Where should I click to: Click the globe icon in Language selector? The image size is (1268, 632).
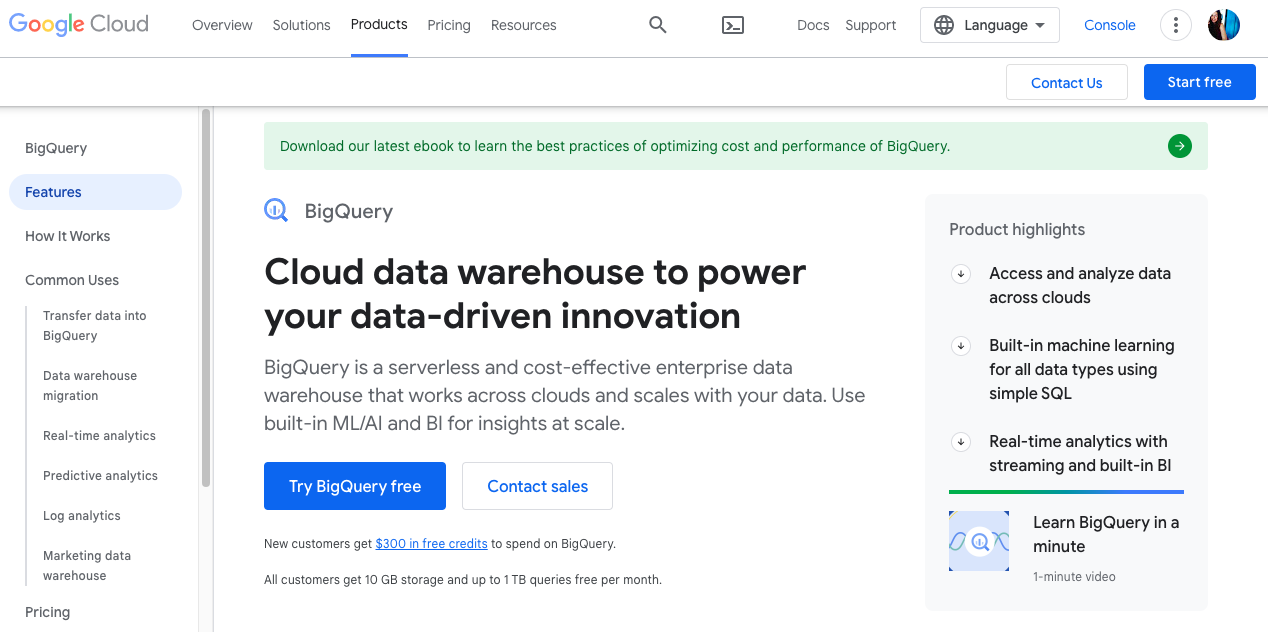pyautogui.click(x=944, y=25)
